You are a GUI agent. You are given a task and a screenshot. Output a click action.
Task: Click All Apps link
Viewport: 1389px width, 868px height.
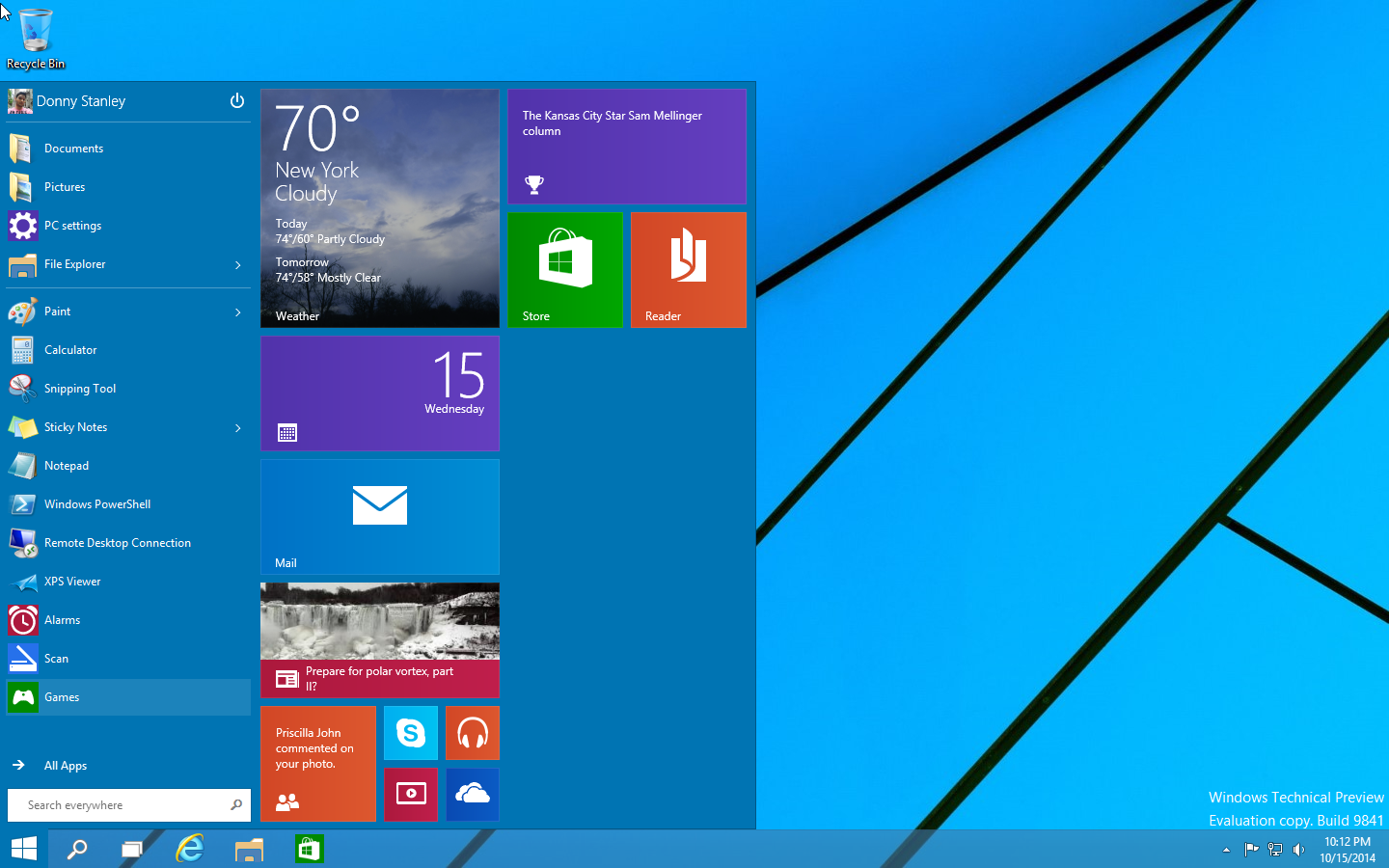click(65, 766)
